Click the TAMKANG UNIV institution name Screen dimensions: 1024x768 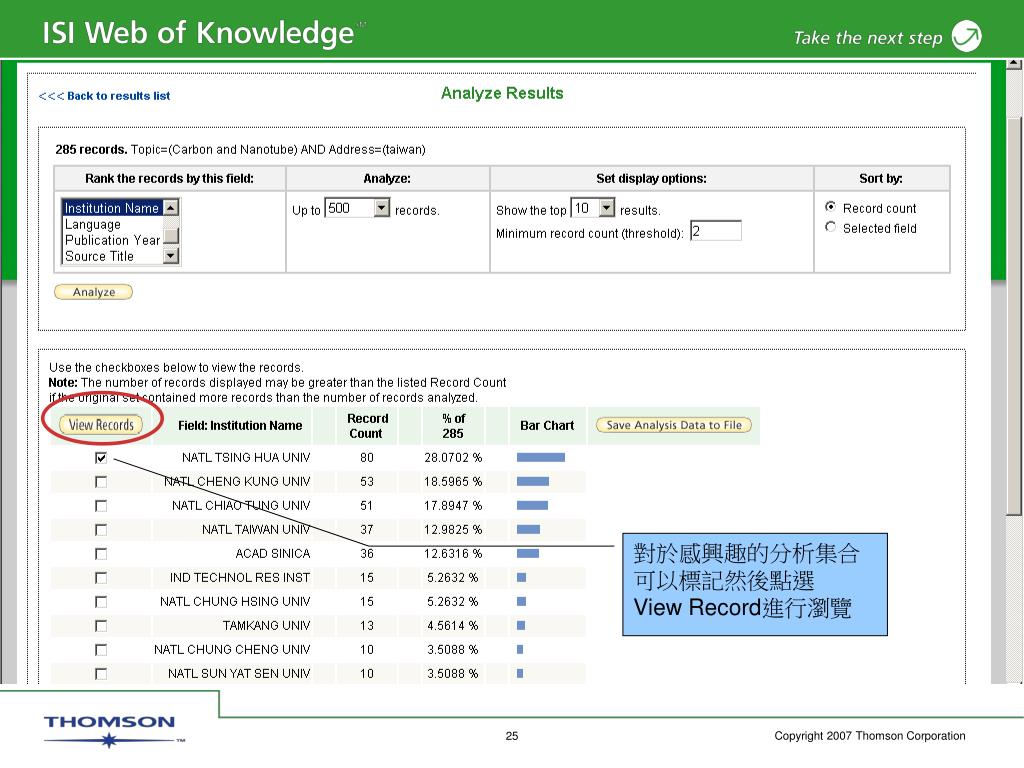(266, 626)
